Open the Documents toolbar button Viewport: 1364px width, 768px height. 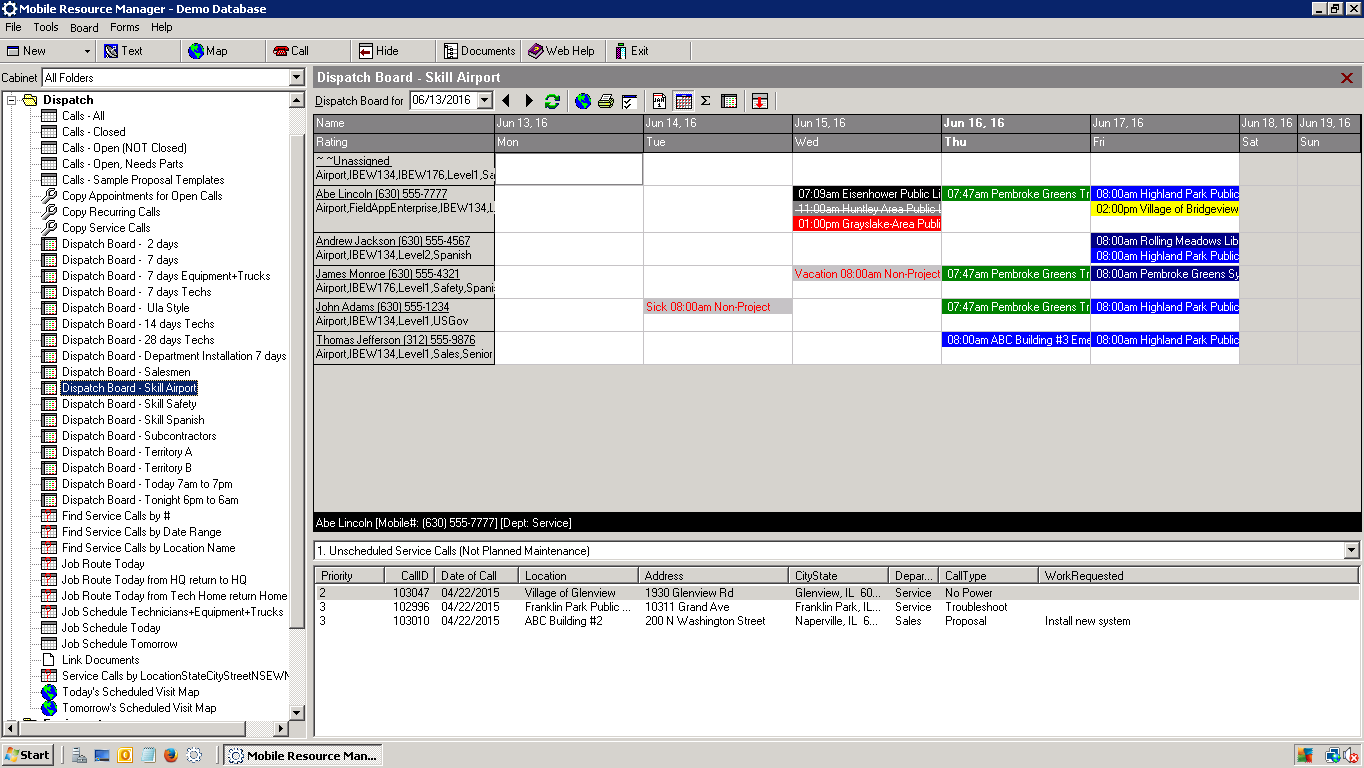tap(480, 51)
